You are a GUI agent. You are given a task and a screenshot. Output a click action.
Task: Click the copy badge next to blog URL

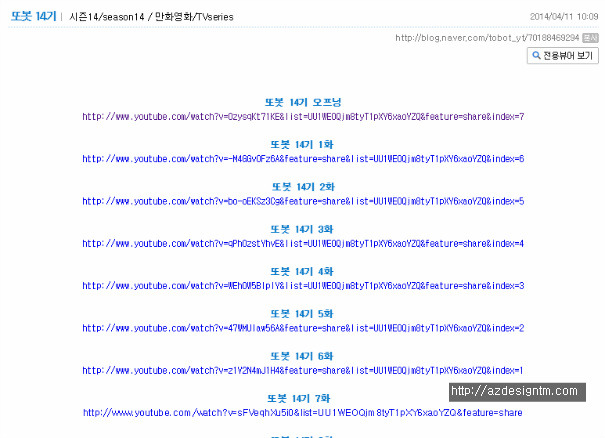[x=590, y=38]
